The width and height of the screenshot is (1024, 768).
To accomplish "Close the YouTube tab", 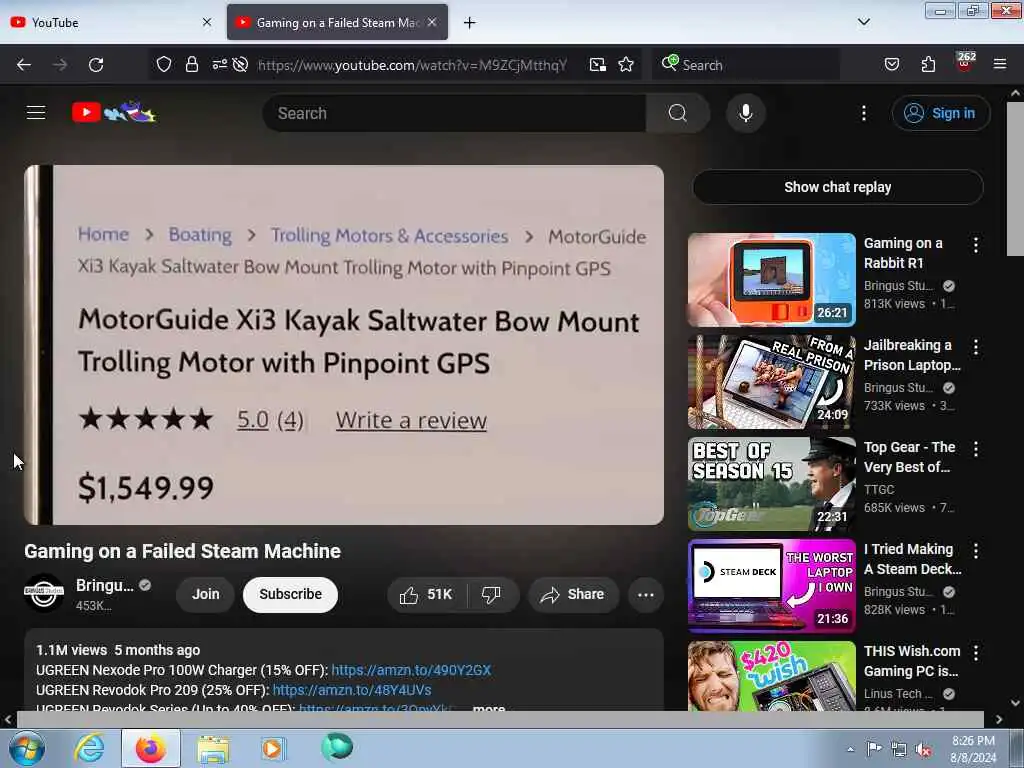I will click(x=207, y=22).
